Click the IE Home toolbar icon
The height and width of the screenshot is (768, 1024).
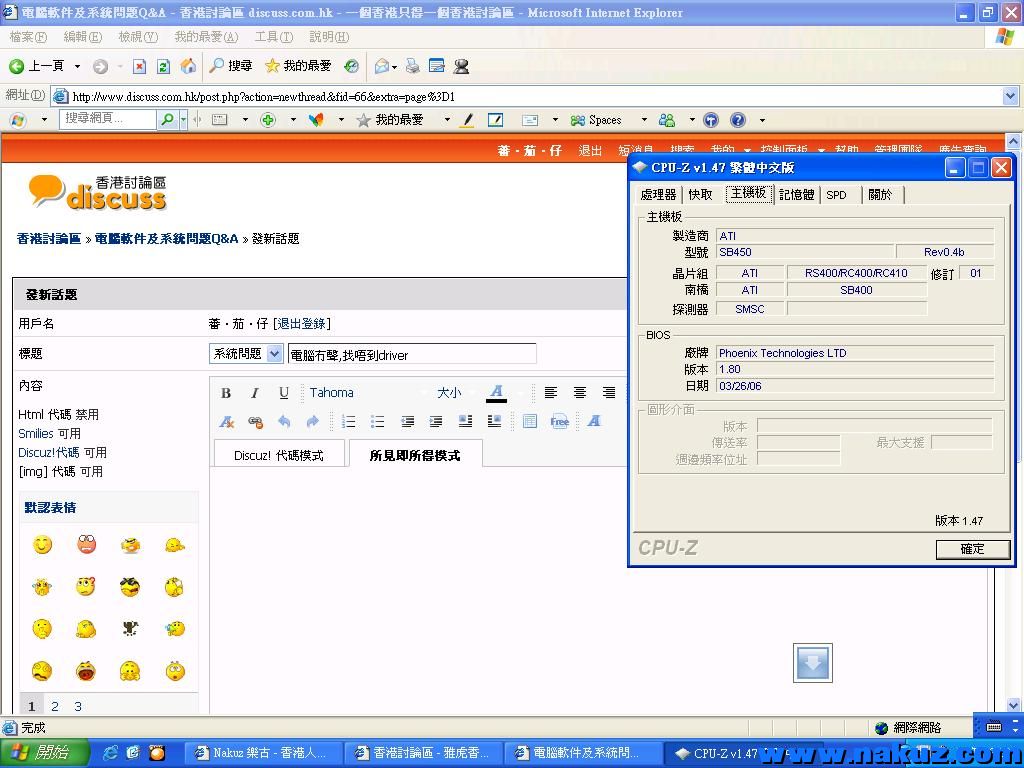coord(188,66)
